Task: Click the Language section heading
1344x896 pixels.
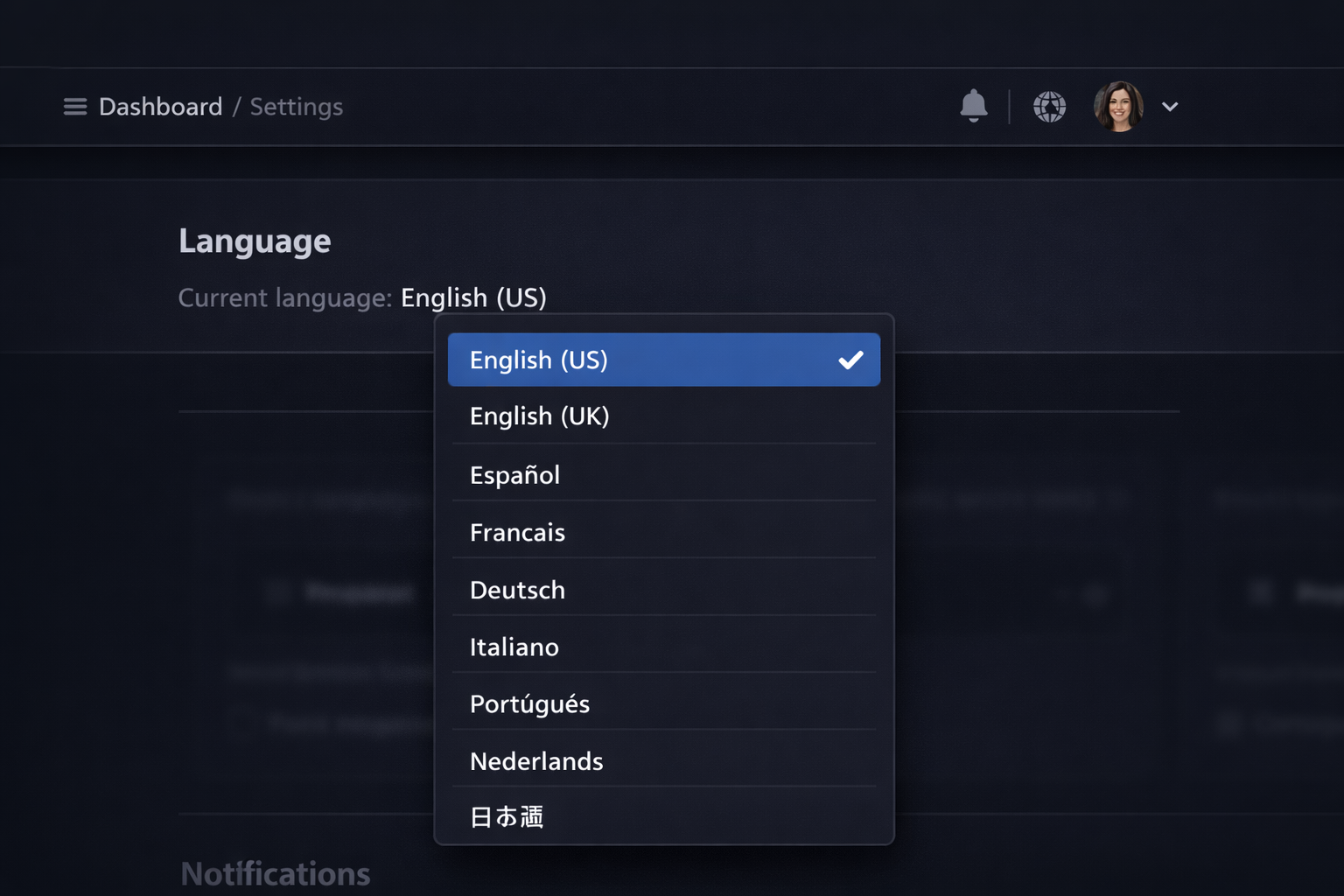Action: click(255, 241)
